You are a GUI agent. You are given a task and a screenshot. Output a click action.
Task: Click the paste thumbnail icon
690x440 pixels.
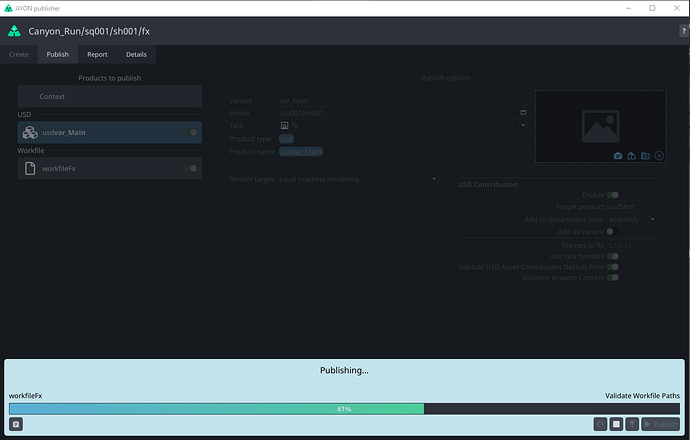click(x=632, y=156)
